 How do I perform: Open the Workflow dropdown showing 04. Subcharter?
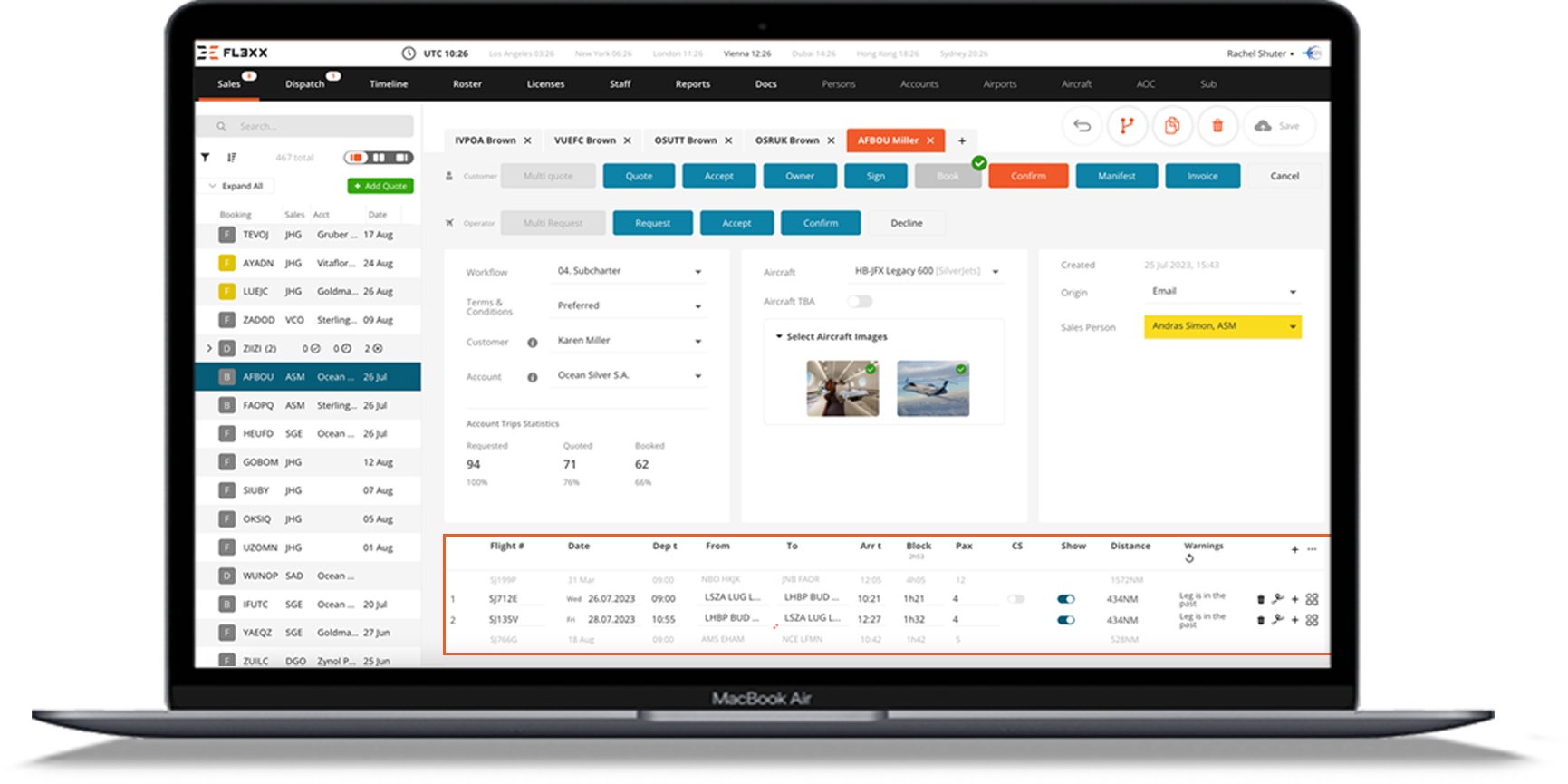[x=629, y=271]
